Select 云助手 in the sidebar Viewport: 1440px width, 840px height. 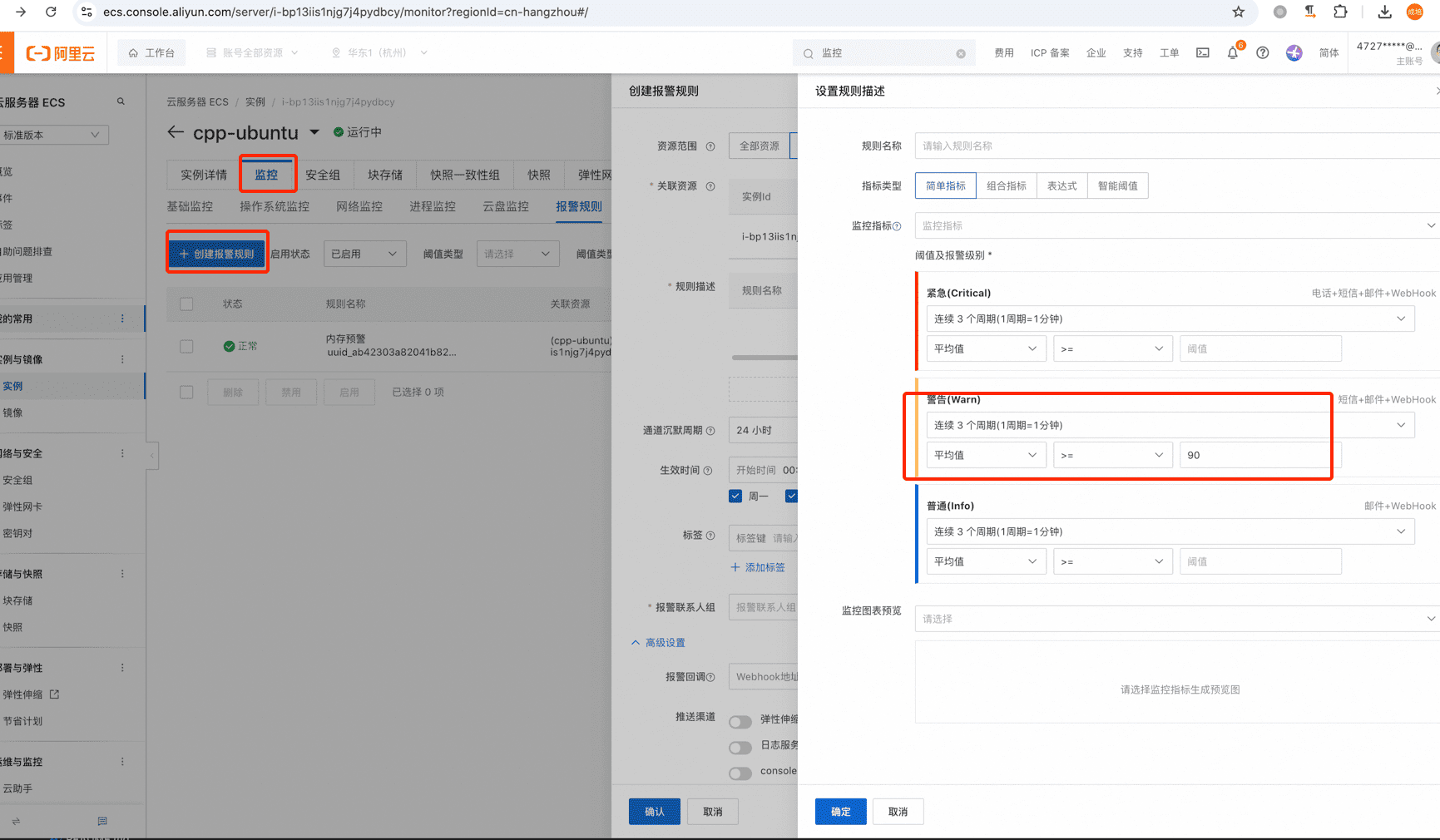pyautogui.click(x=17, y=788)
